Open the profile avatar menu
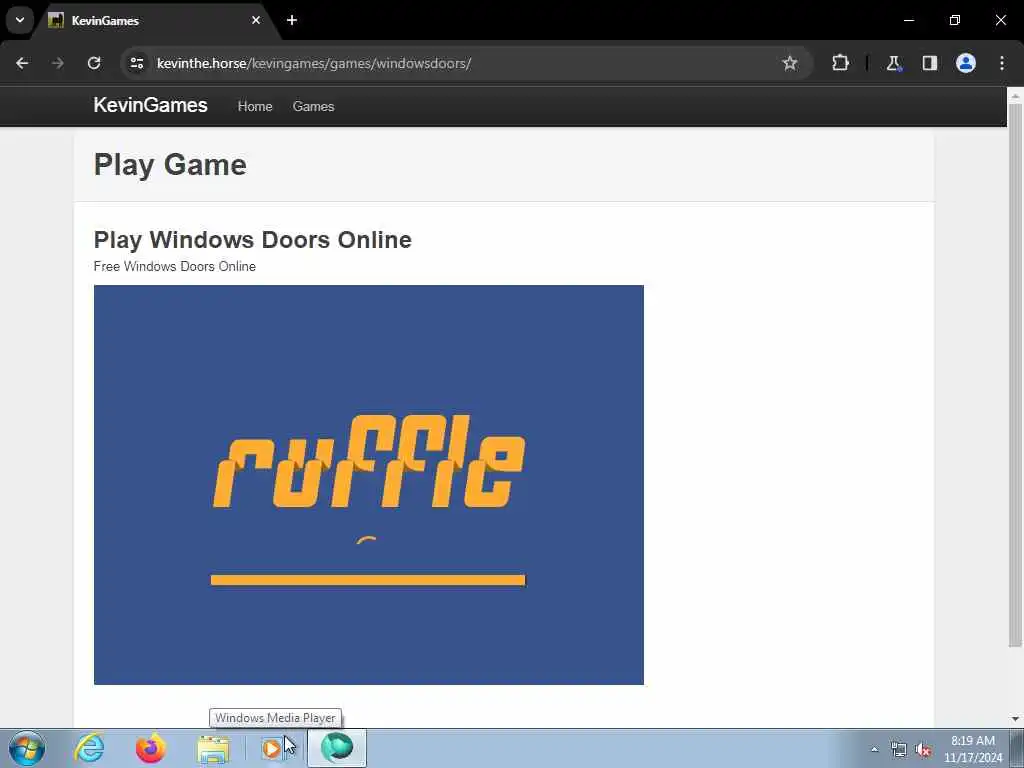Screen dimensions: 1024x768 tap(966, 63)
